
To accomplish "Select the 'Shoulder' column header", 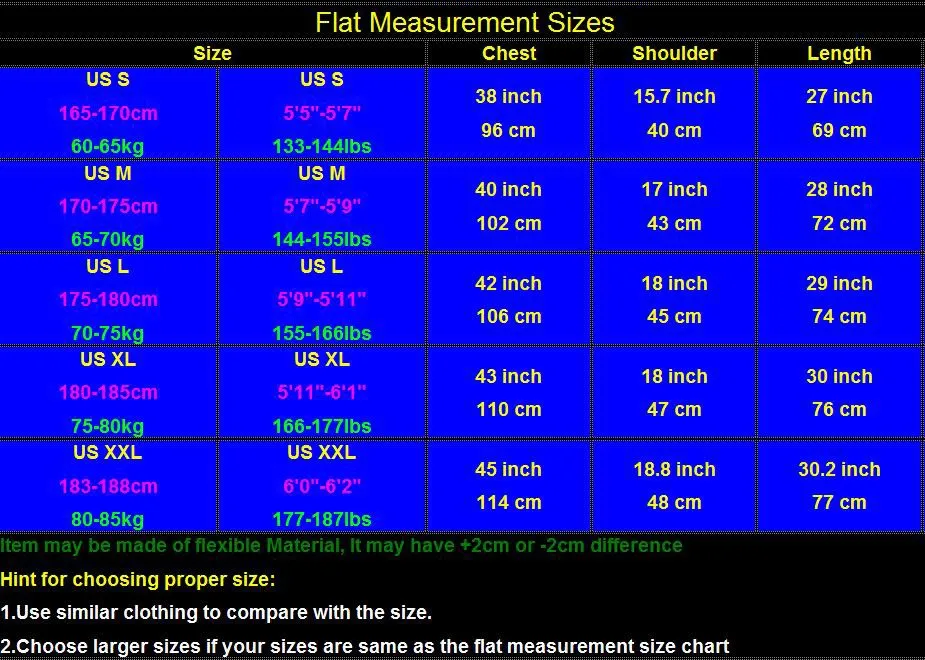I will click(x=674, y=53).
